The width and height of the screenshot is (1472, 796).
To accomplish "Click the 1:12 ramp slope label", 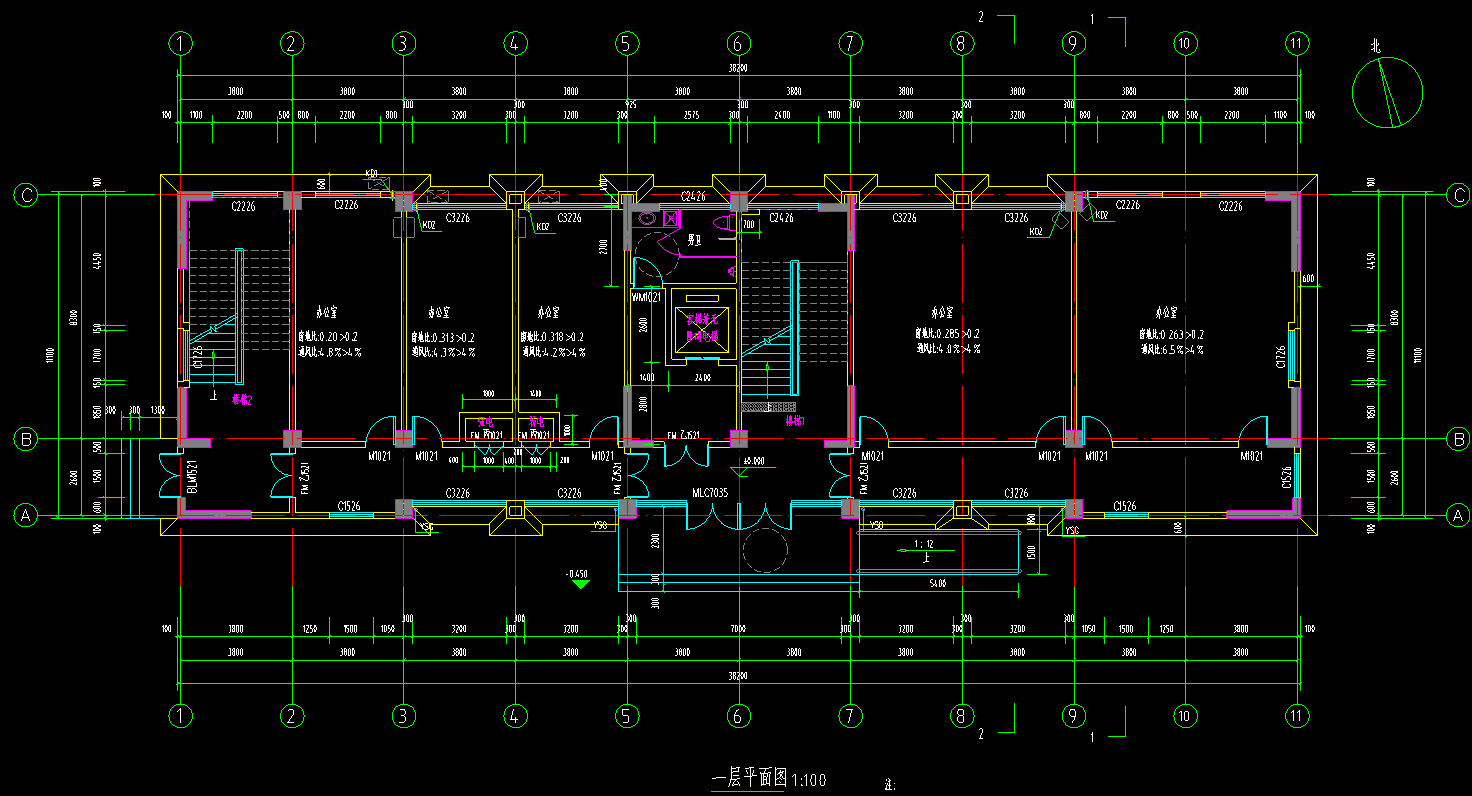I will (x=922, y=545).
